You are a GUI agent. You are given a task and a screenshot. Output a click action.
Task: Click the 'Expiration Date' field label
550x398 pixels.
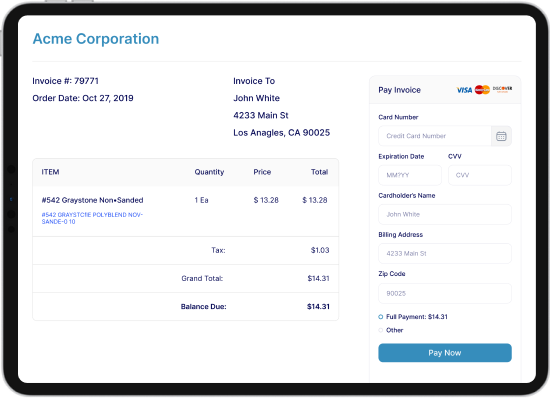pos(401,156)
